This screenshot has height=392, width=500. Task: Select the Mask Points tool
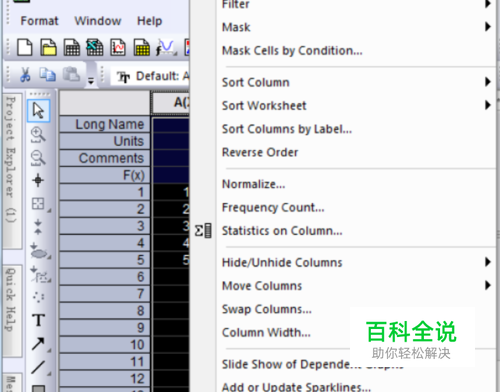click(39, 251)
